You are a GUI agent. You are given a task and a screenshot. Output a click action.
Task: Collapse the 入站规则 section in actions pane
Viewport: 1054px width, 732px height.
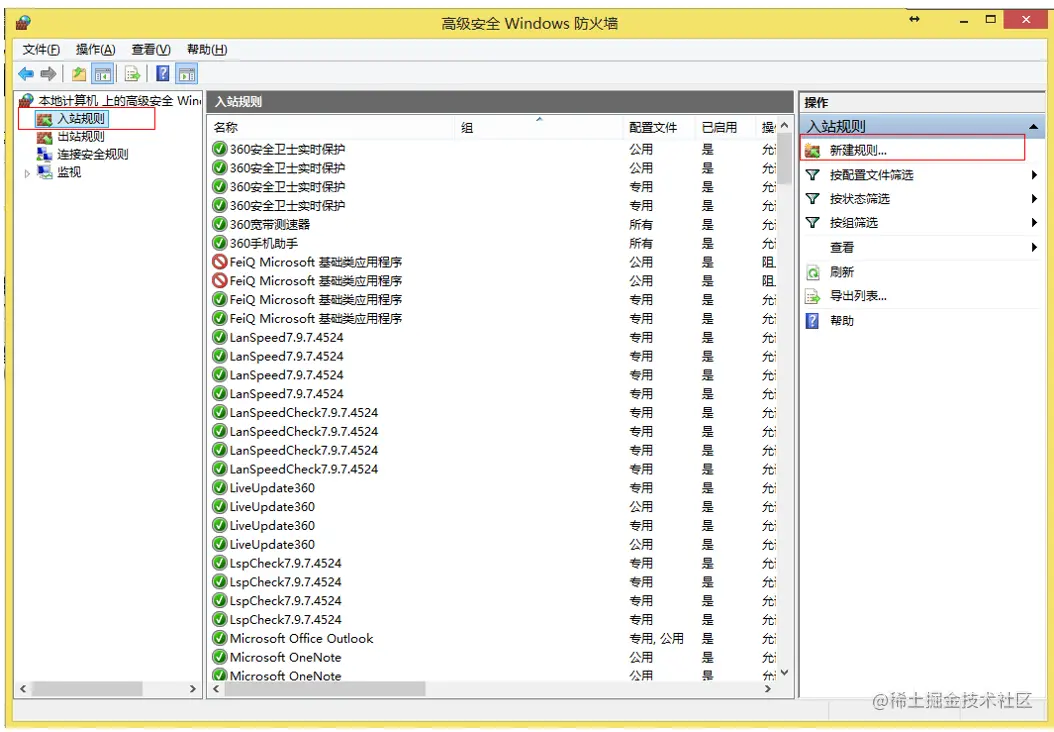[1033, 126]
